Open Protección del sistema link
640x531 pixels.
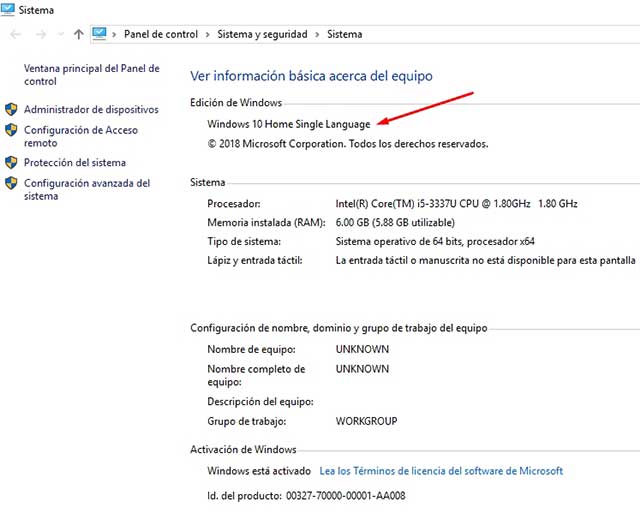(x=75, y=162)
